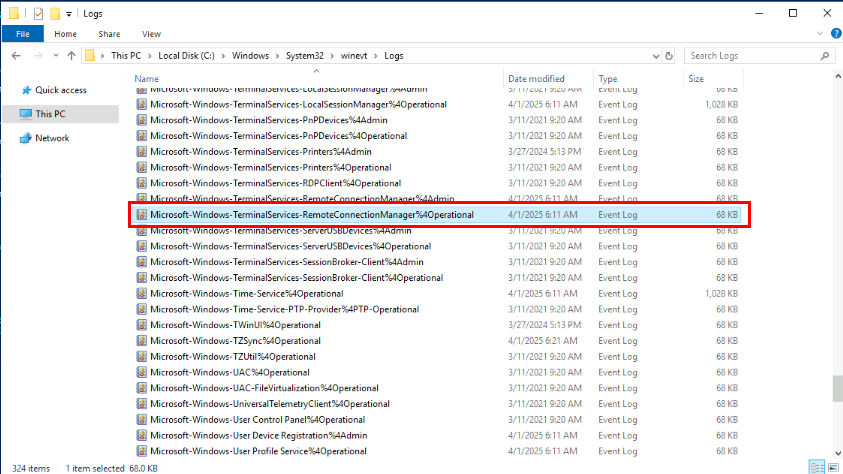This screenshot has height=474, width=843.
Task: Refresh the Logs folder view
Action: (x=669, y=56)
